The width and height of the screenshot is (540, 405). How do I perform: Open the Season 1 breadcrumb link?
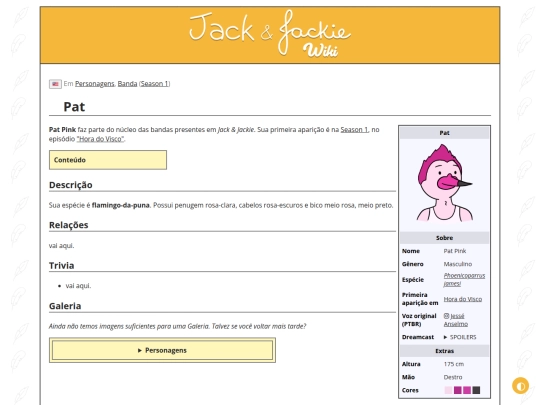pos(154,84)
